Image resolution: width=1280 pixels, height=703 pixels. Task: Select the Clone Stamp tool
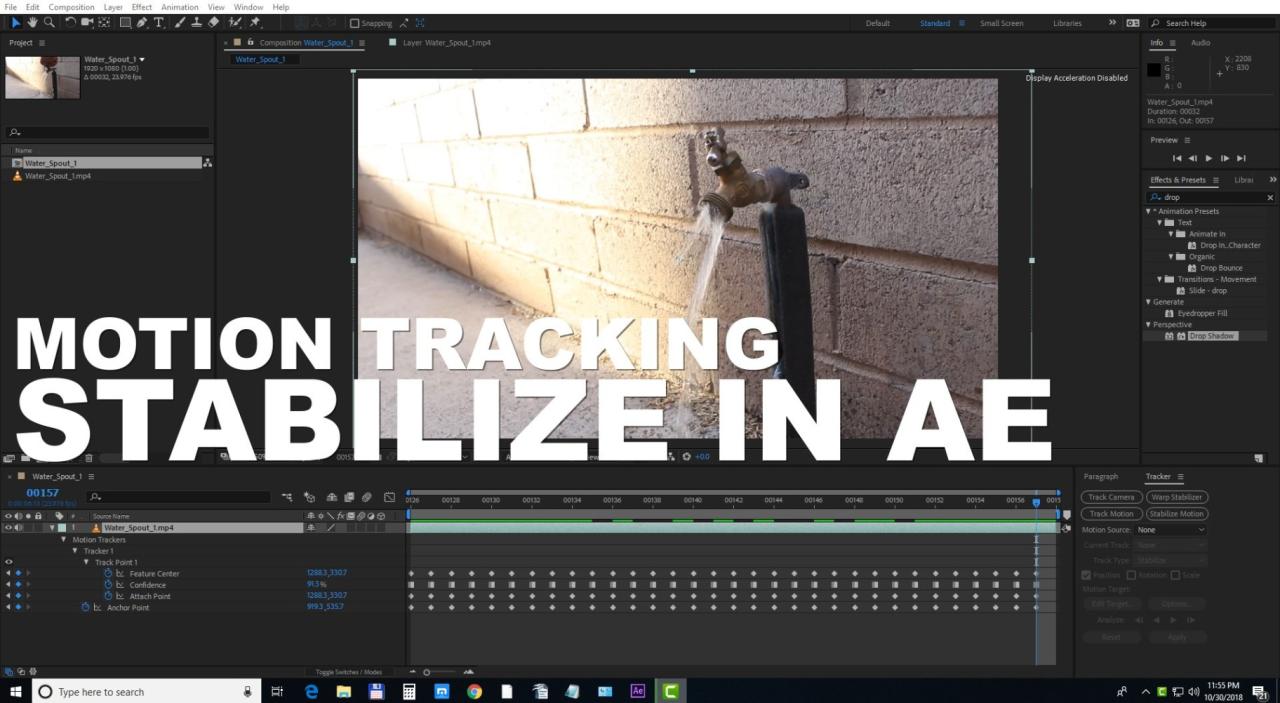[196, 22]
